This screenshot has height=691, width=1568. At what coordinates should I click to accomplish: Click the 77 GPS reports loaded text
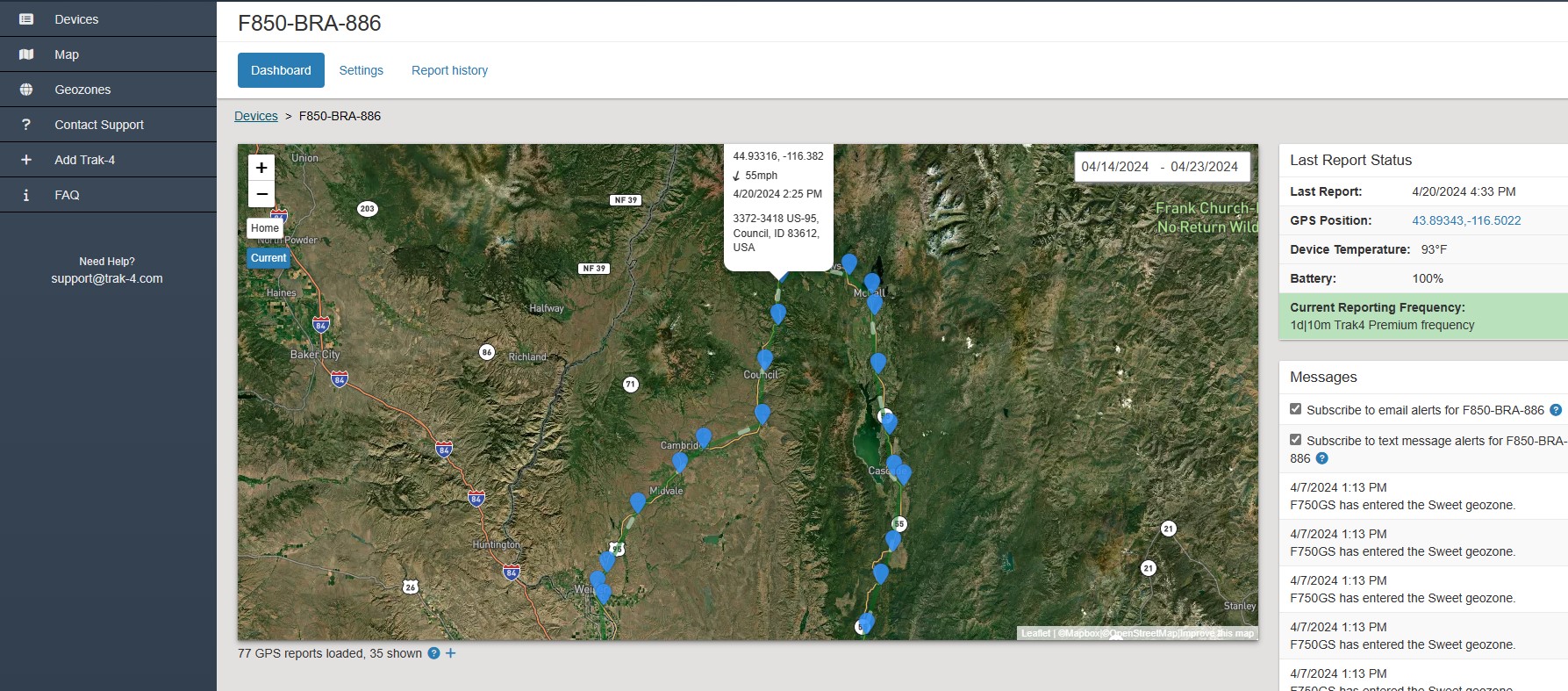pyautogui.click(x=330, y=653)
